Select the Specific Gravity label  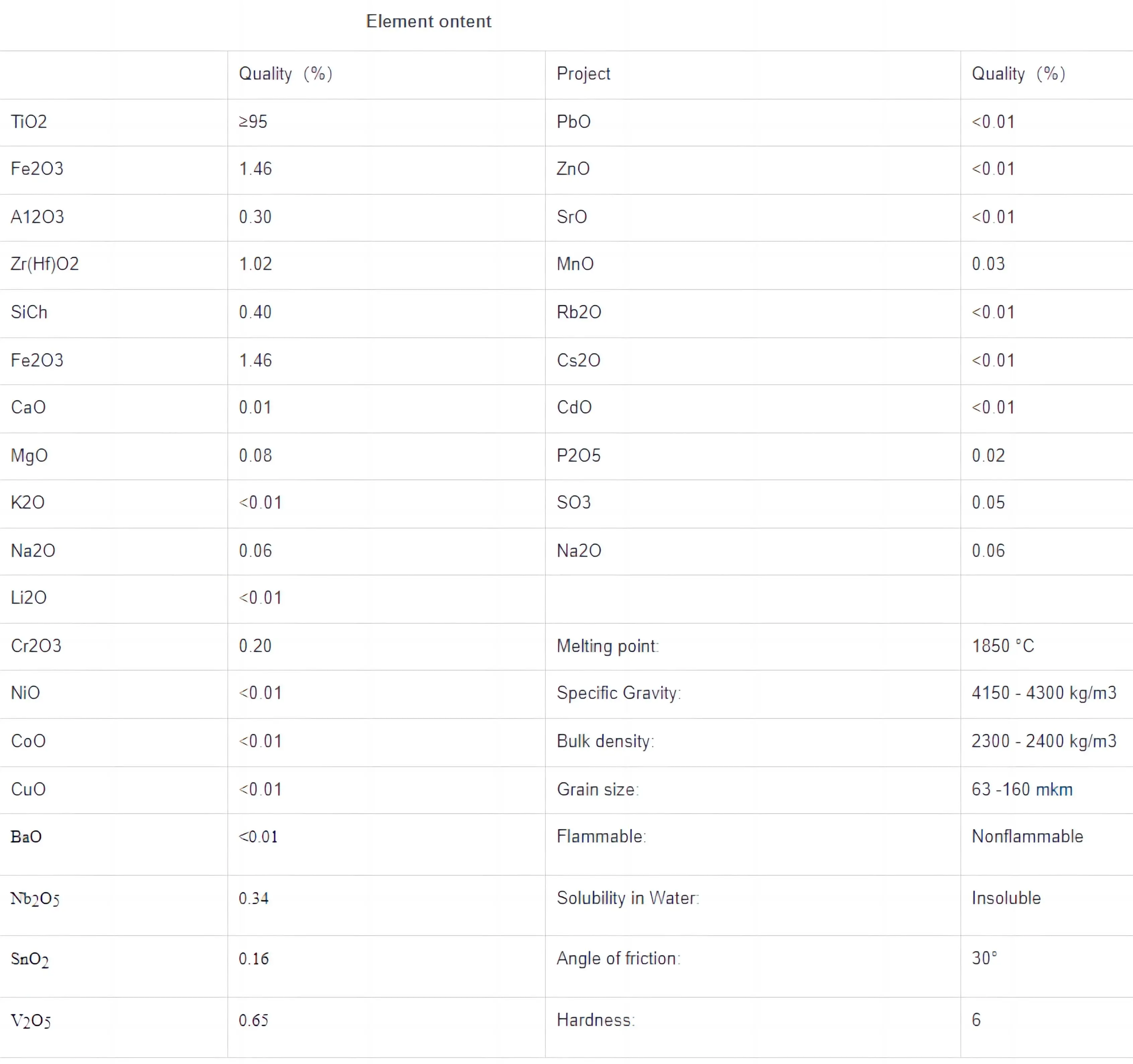(618, 693)
